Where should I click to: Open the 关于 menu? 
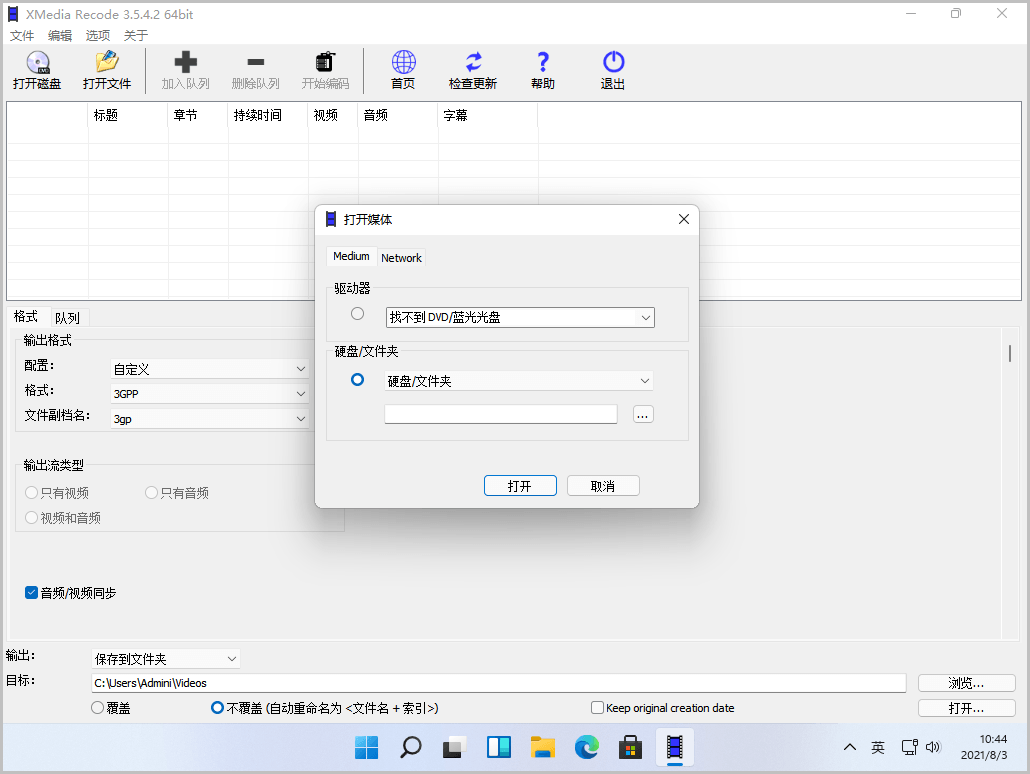click(x=136, y=35)
